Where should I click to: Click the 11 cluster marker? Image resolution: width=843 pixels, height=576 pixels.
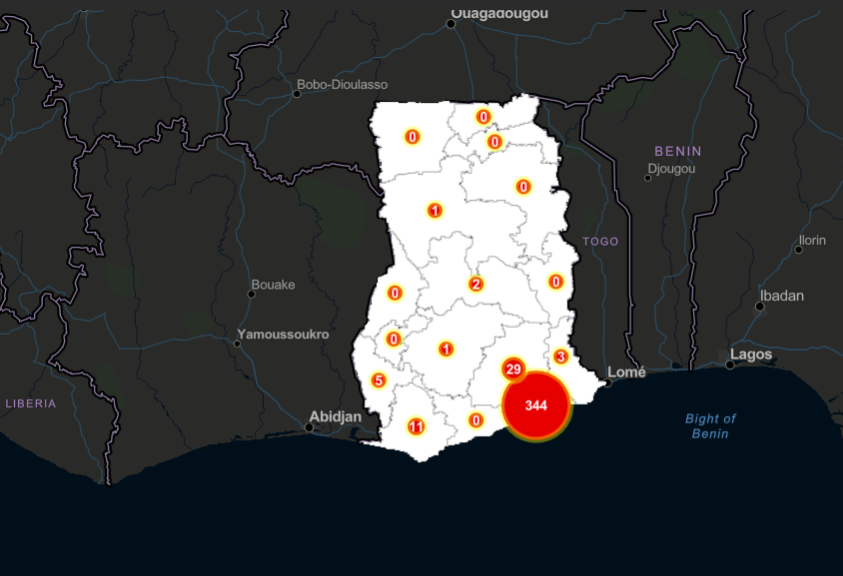click(x=416, y=427)
